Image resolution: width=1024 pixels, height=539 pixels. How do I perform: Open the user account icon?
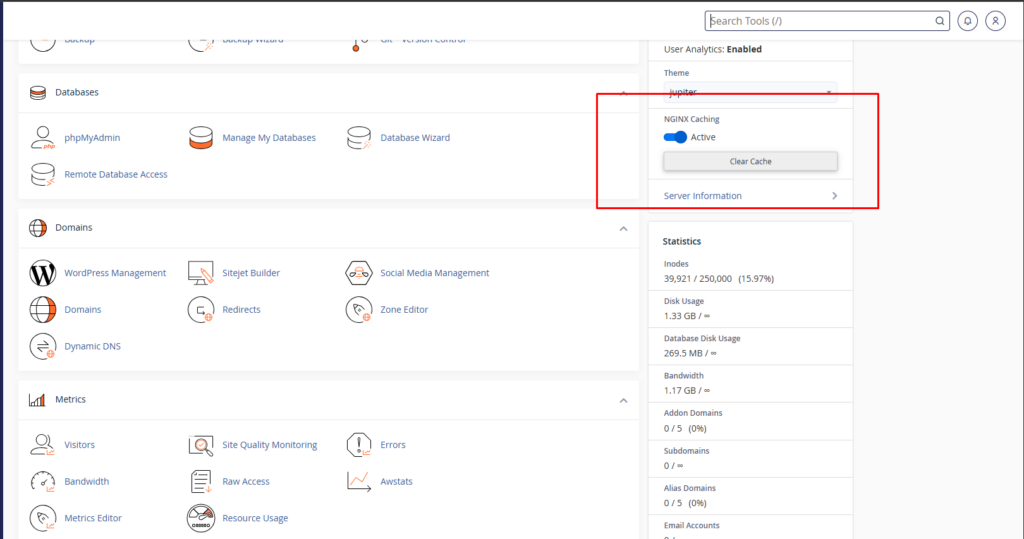pos(995,21)
